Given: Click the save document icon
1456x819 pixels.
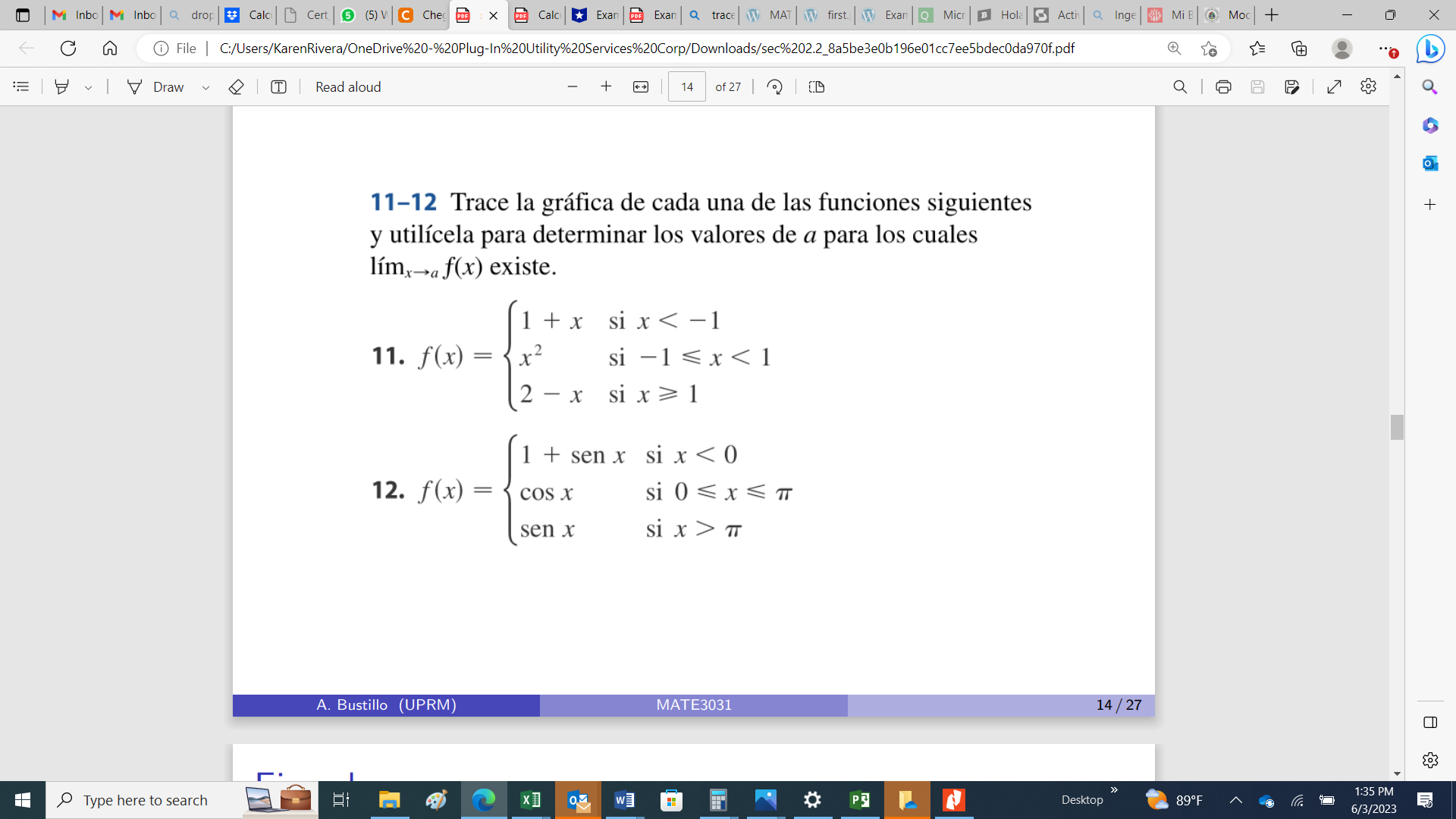Looking at the screenshot, I should (x=1257, y=87).
